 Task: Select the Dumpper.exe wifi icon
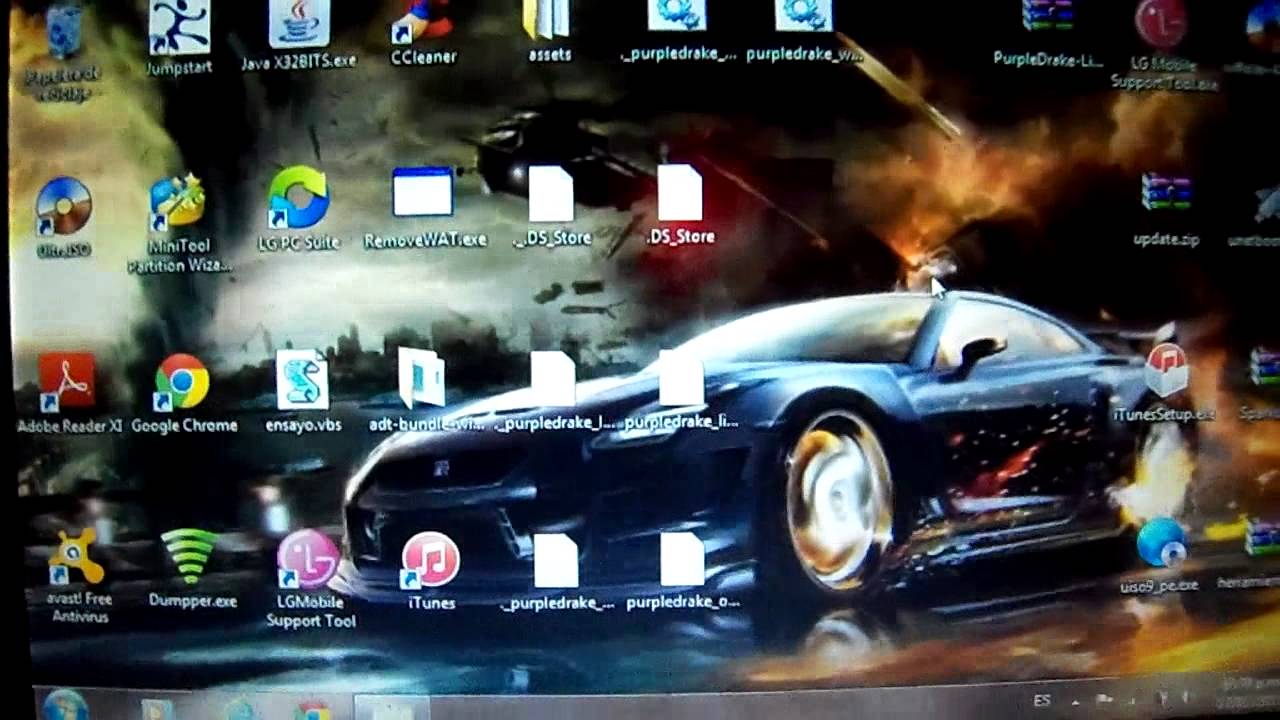(x=192, y=569)
